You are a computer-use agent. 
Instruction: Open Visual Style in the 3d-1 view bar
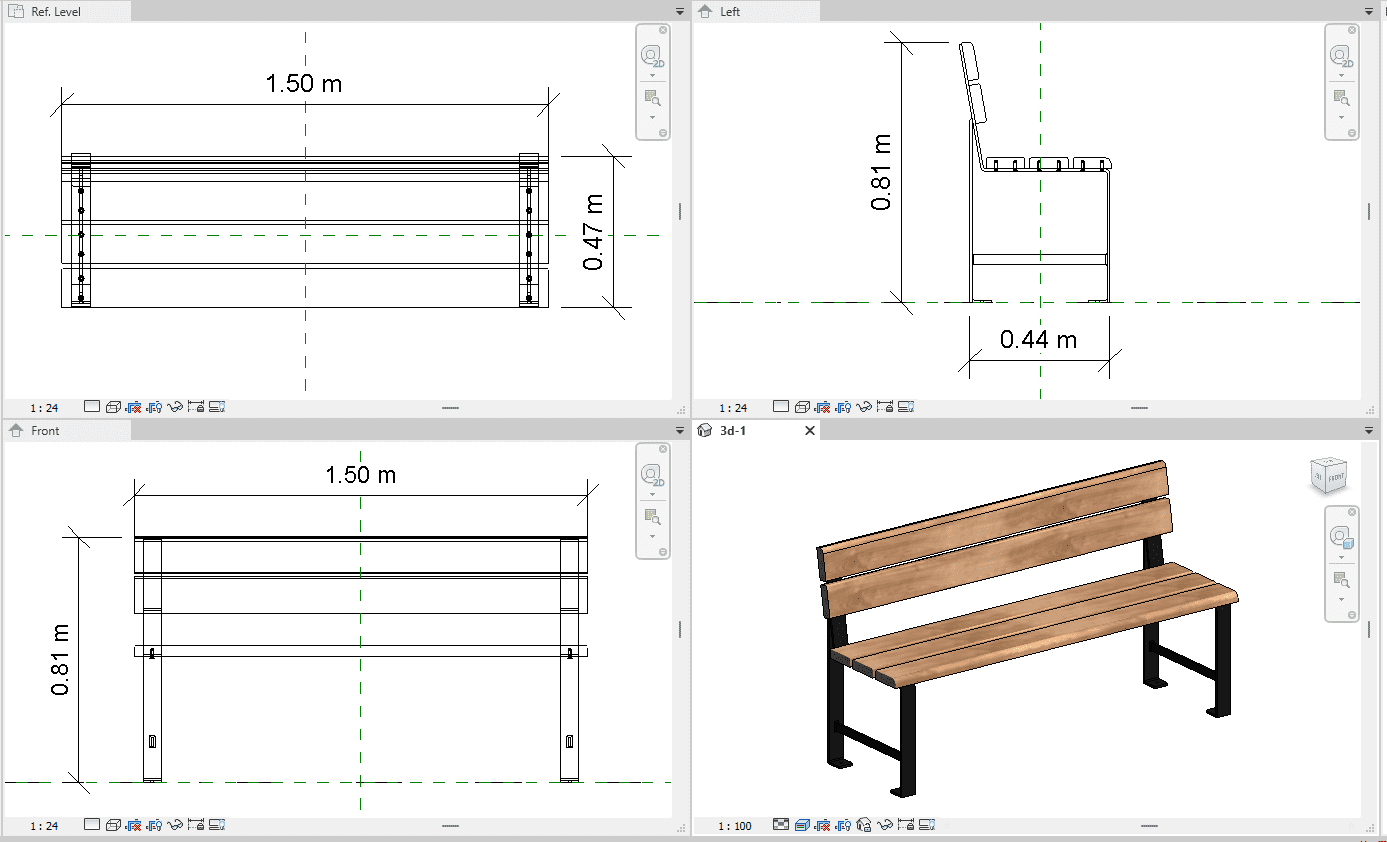coord(802,825)
